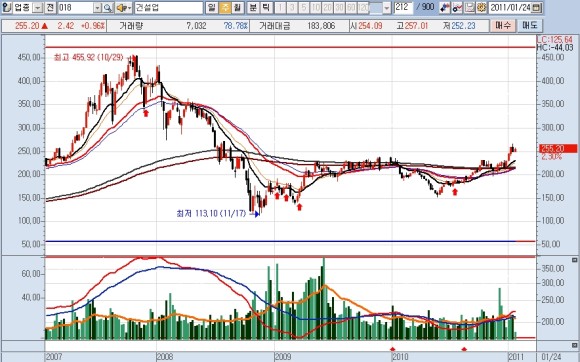Switch chart to monthly 월 period

(237, 7)
